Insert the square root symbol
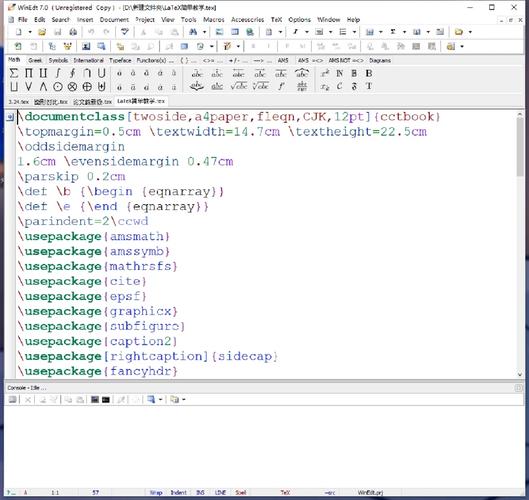 pos(239,86)
